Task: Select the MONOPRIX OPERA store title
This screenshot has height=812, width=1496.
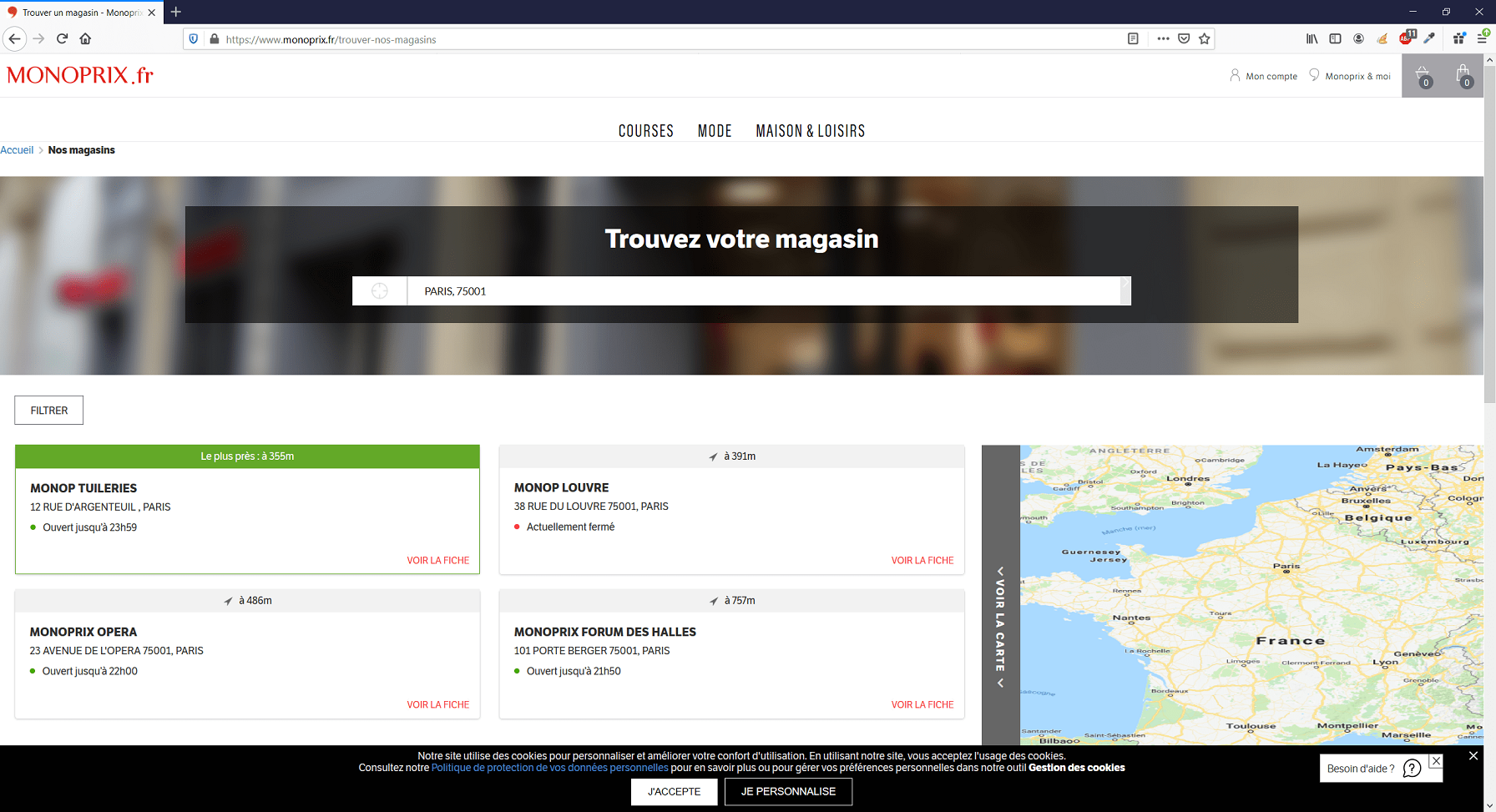Action: tap(83, 633)
